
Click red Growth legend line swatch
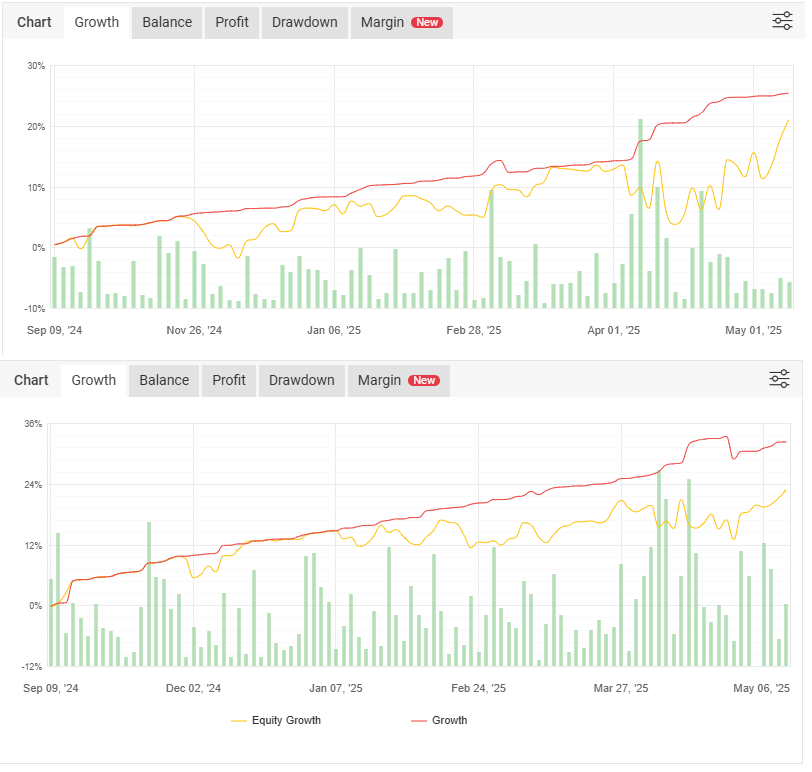419,720
